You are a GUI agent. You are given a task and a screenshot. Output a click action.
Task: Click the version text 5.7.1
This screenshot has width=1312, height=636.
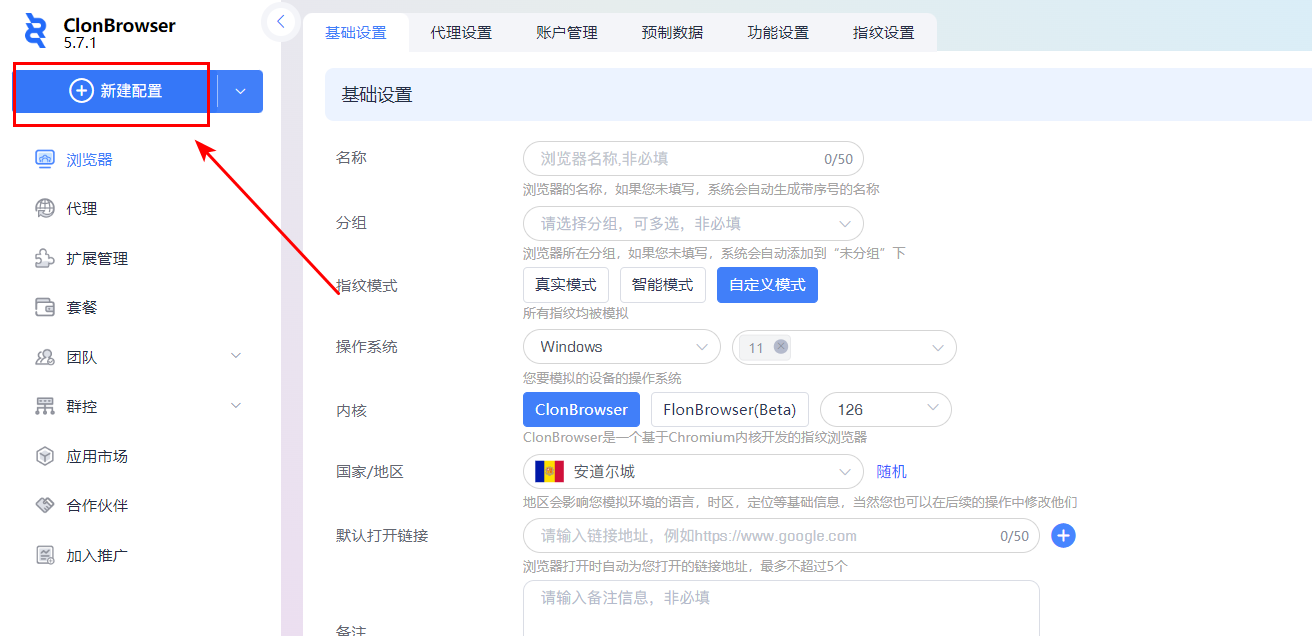[80, 44]
